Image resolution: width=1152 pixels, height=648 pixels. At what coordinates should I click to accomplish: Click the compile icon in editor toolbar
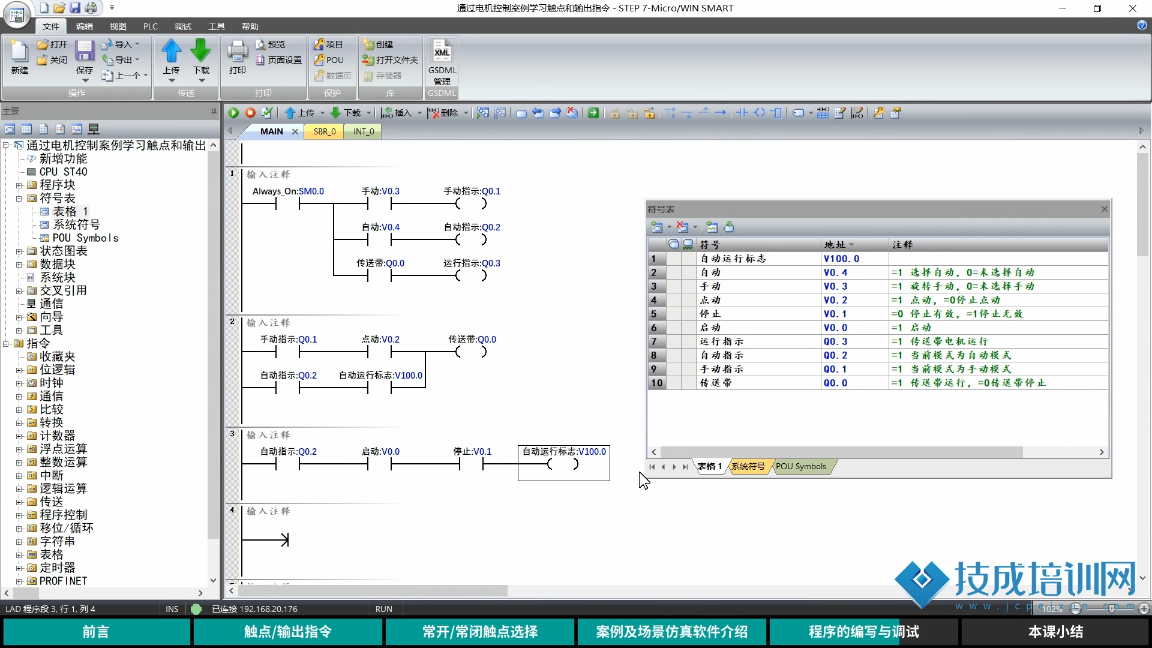(x=267, y=112)
